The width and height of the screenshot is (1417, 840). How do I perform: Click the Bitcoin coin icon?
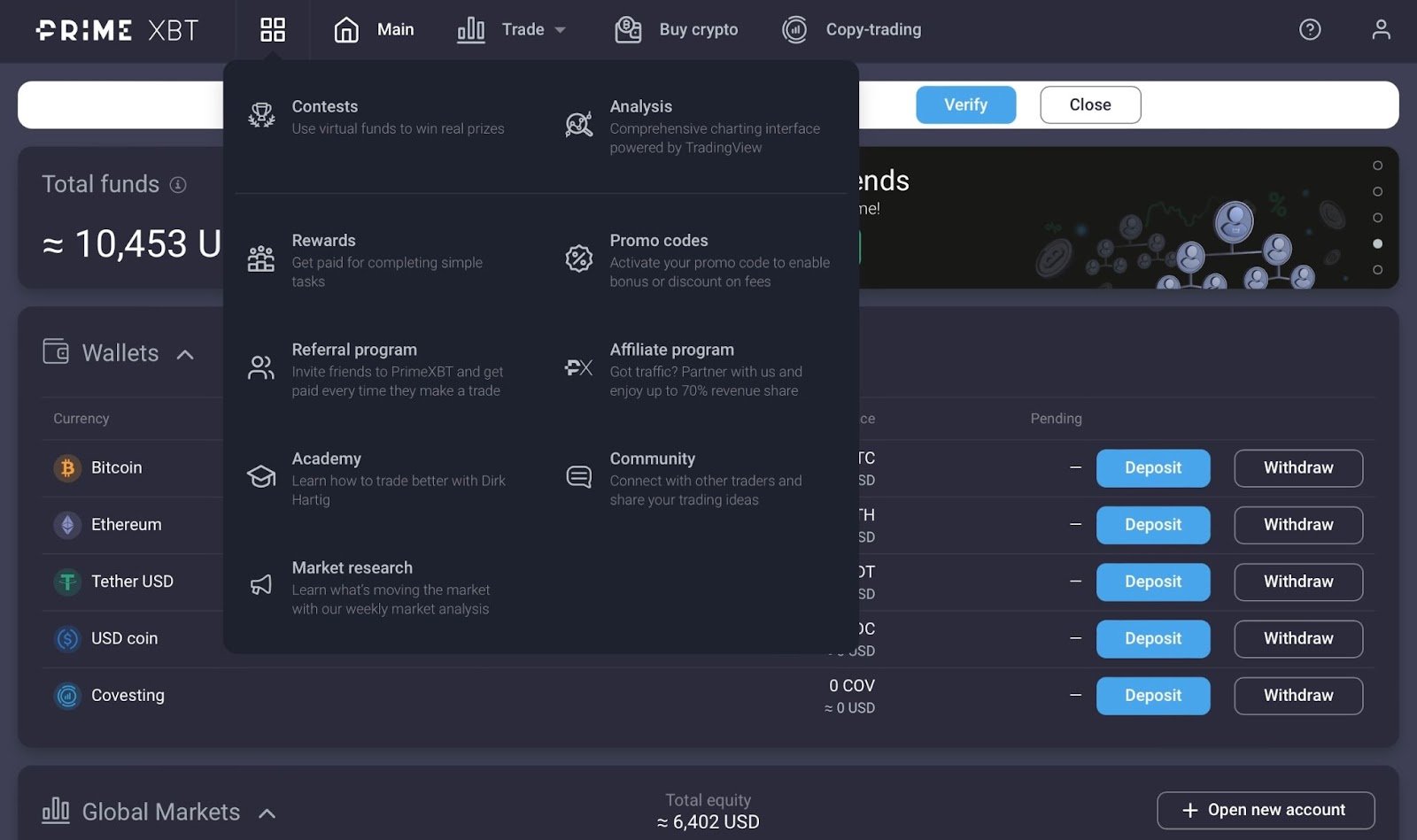[x=67, y=467]
